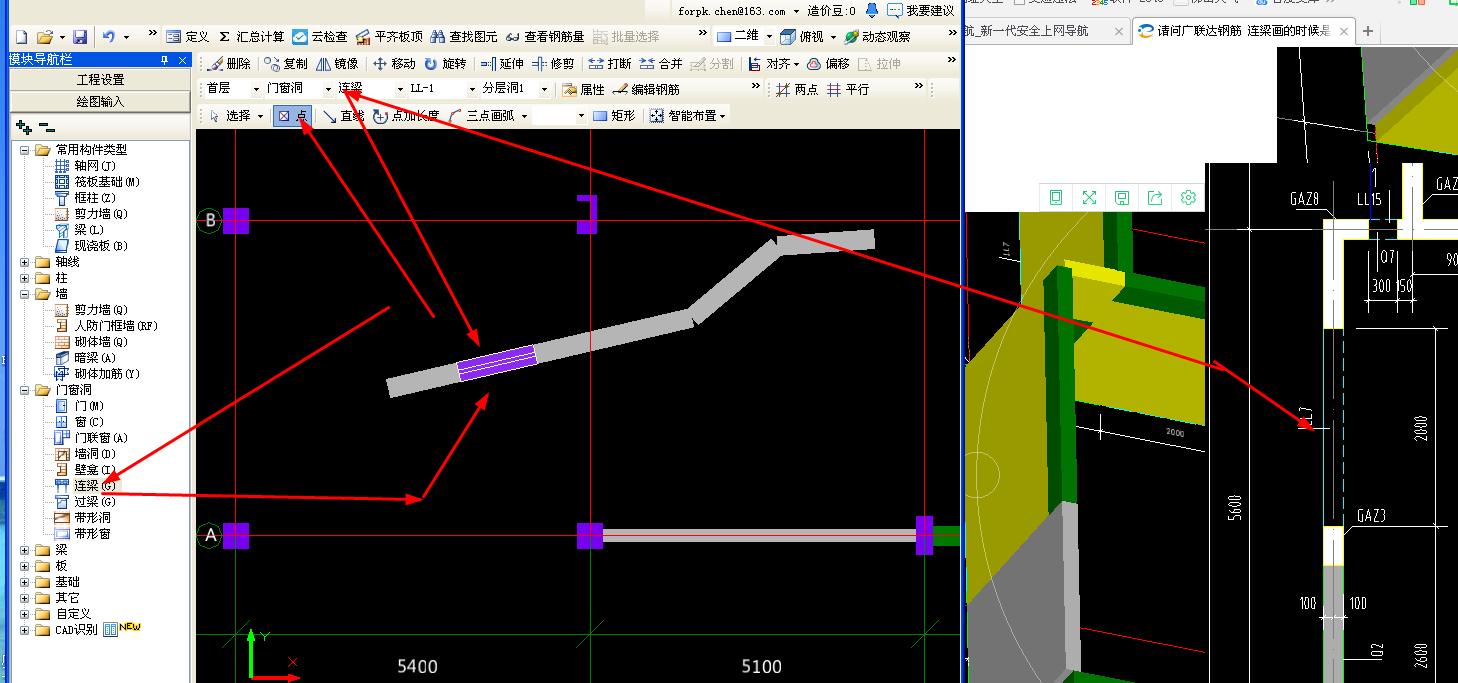Click 绘图输入 drawing input button

100,101
